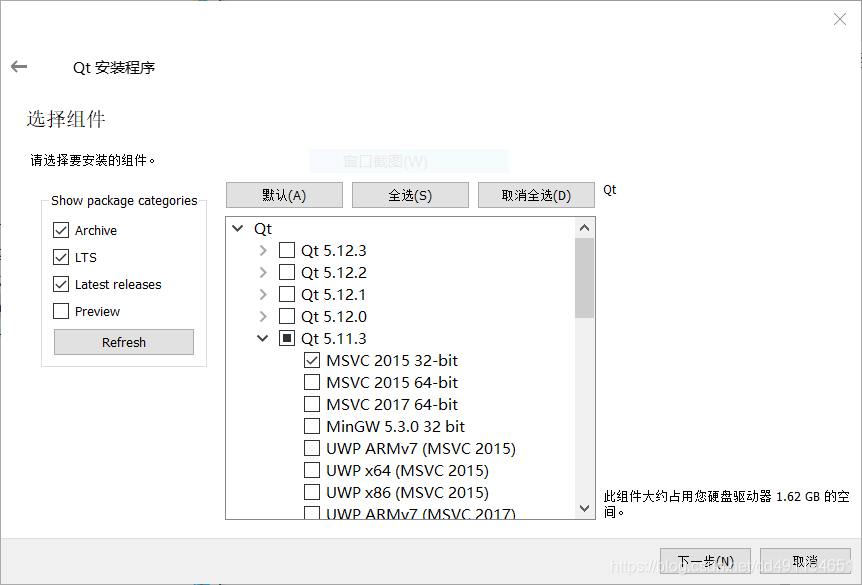Viewport: 862px width, 585px height.
Task: Select the MinGW 5.3.0 32 bit label
Action: coord(395,427)
